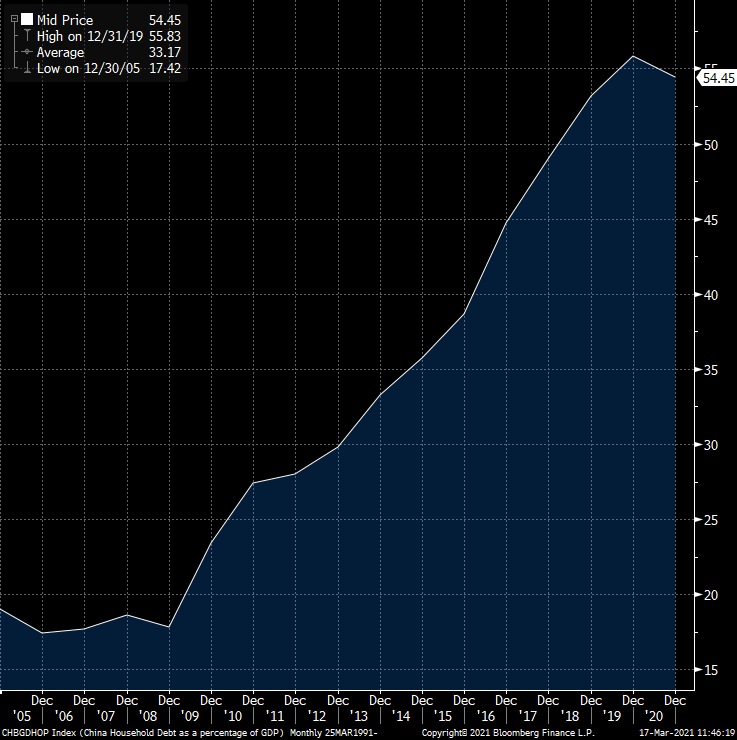Collapse the Mid Price legend tree
This screenshot has height=740, width=737.
tap(13, 20)
